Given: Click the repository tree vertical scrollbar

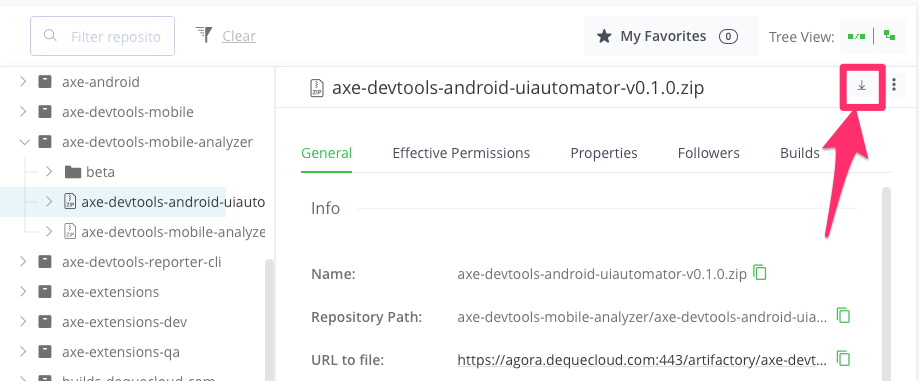Looking at the screenshot, I should 269,319.
